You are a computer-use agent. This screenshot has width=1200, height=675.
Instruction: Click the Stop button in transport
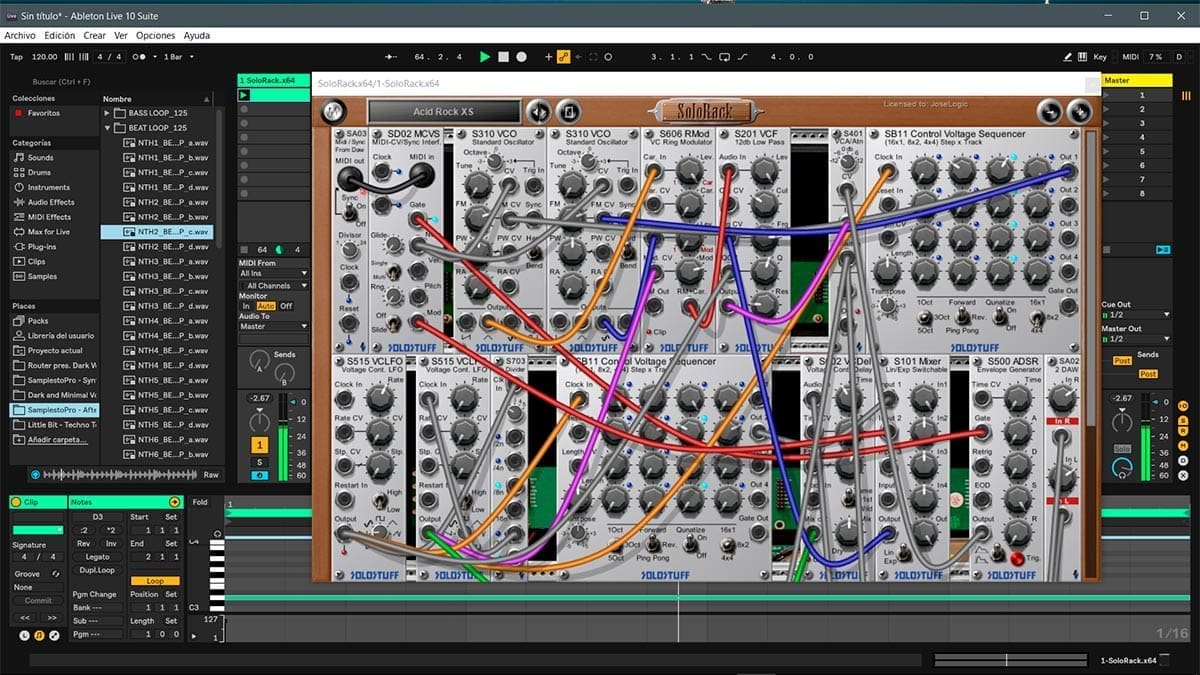[x=504, y=57]
